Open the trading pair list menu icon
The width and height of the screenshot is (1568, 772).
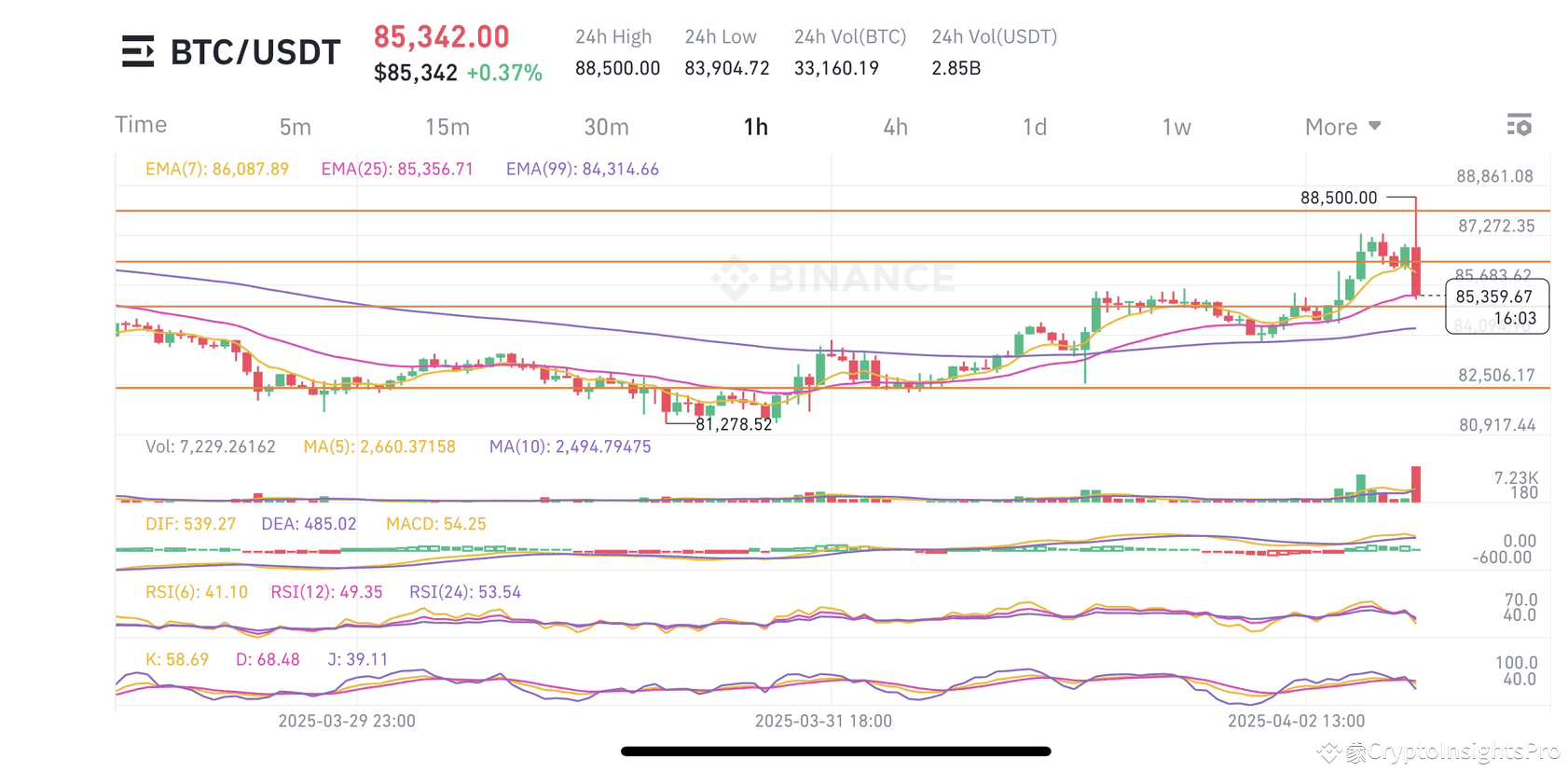coord(138,51)
